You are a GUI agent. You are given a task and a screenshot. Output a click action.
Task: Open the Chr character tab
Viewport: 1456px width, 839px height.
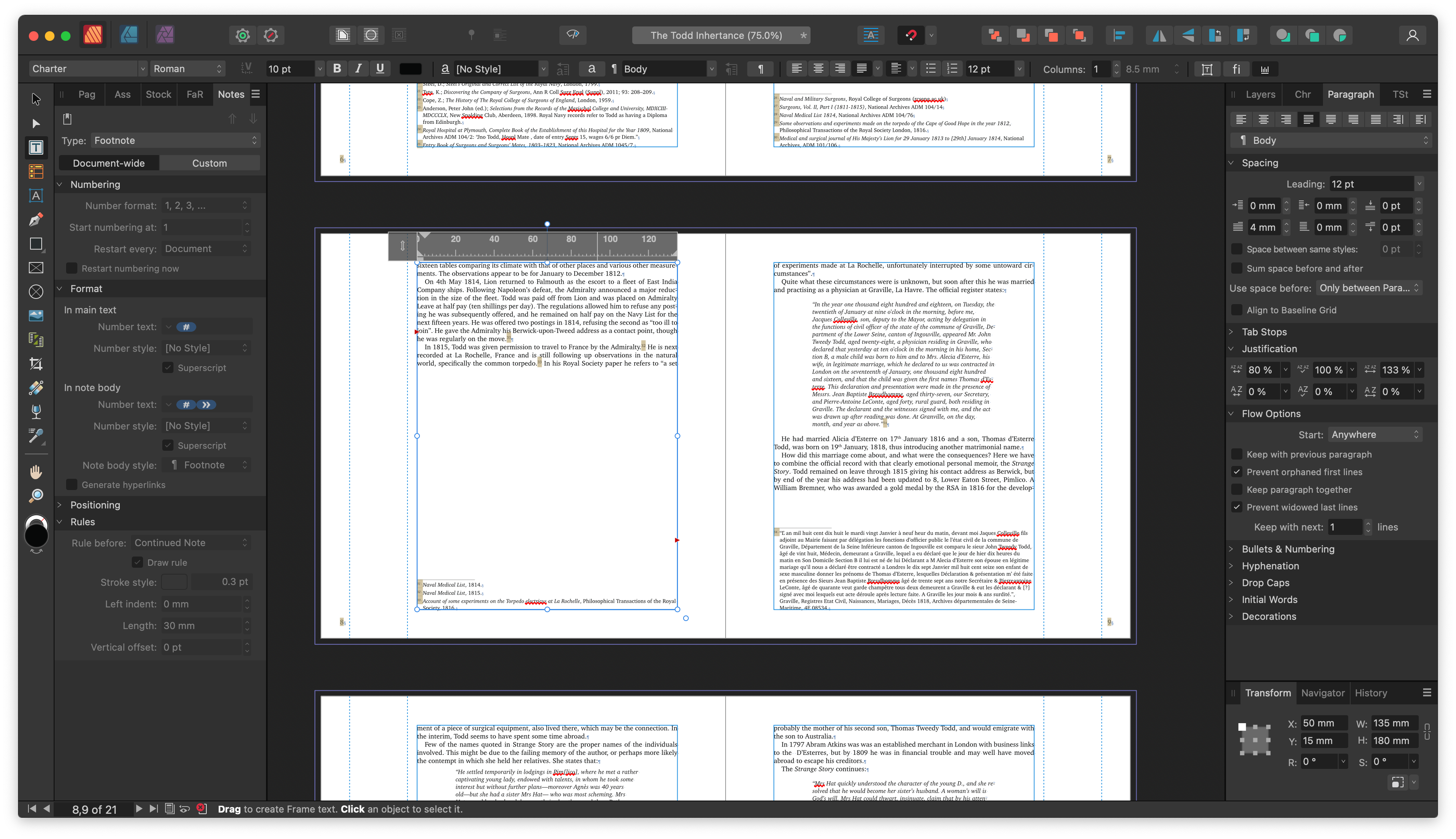pyautogui.click(x=1302, y=95)
